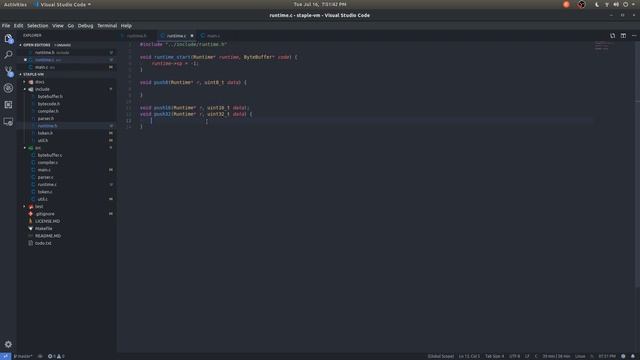Collapse the include folder

pos(24,89)
